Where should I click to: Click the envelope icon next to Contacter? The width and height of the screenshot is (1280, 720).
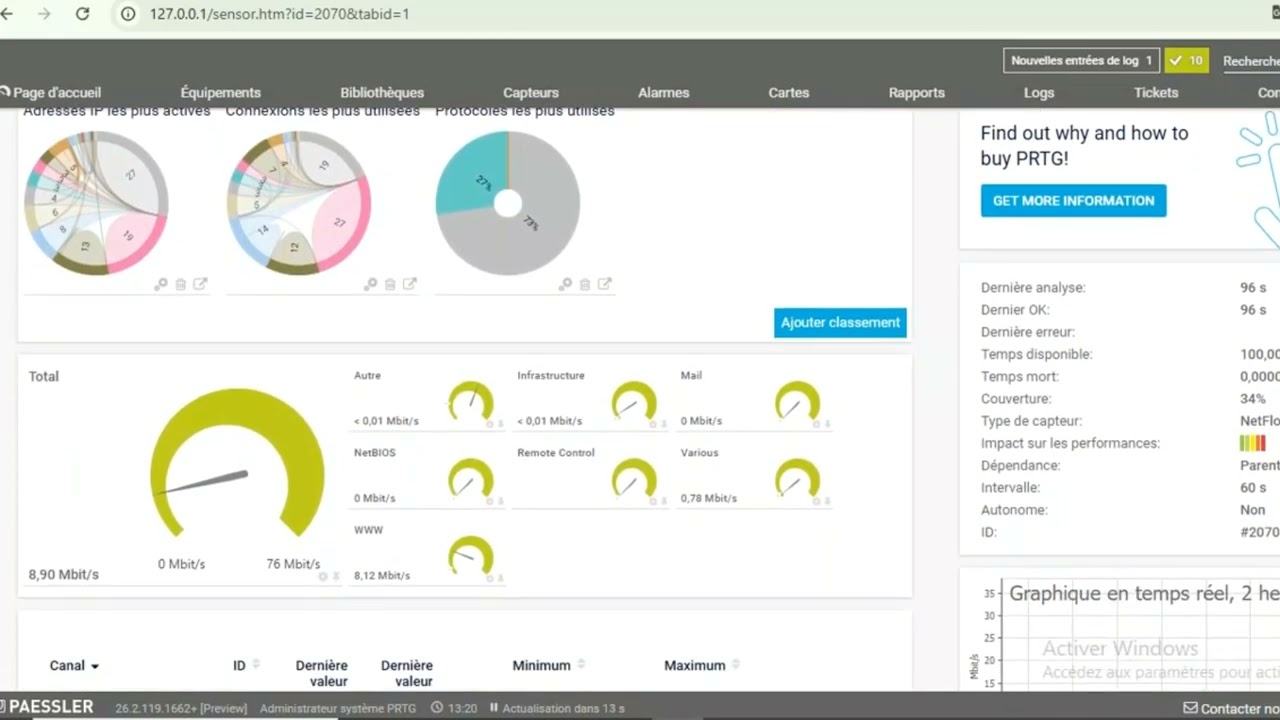(1190, 708)
